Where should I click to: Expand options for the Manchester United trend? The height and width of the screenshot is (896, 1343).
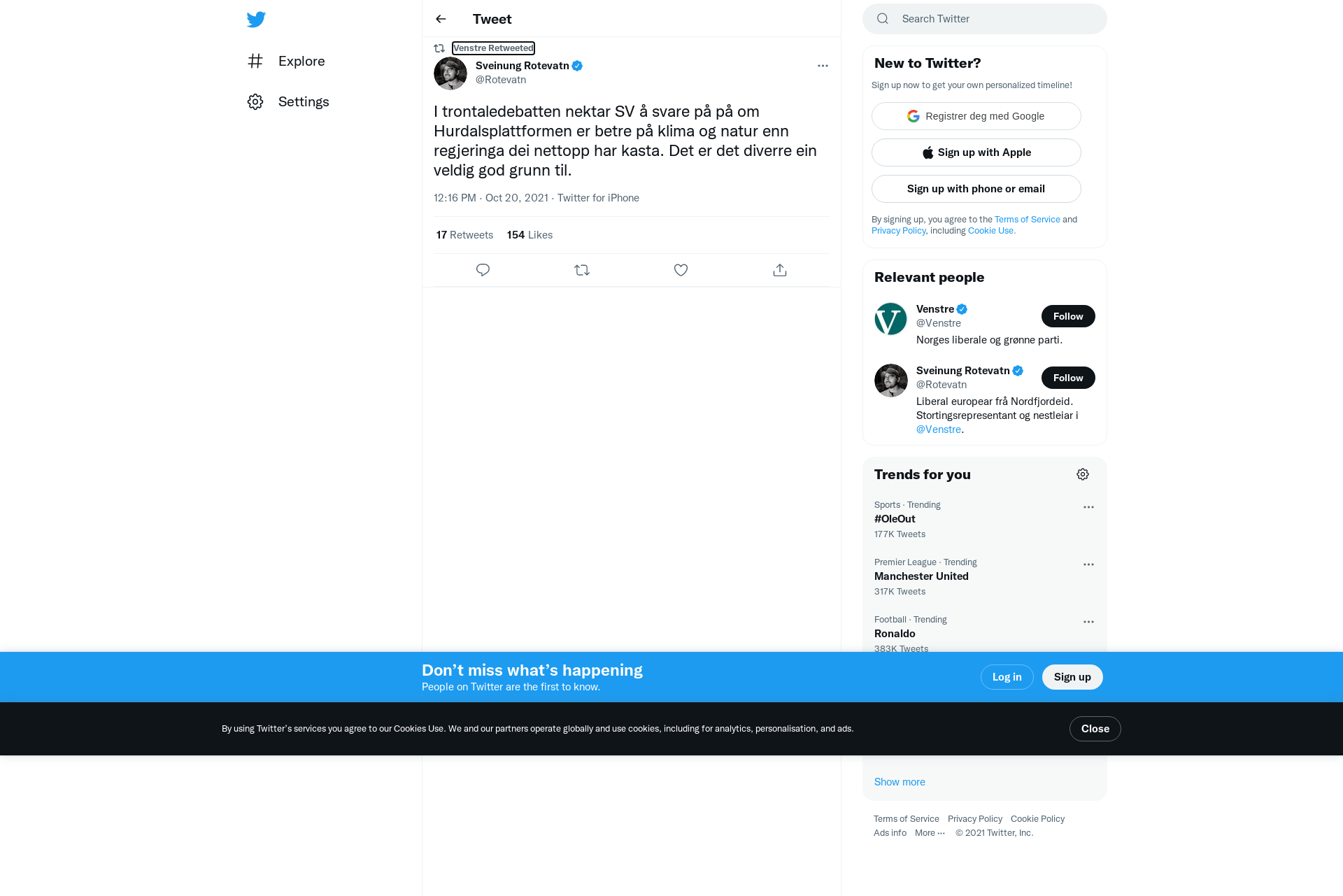pyautogui.click(x=1088, y=564)
